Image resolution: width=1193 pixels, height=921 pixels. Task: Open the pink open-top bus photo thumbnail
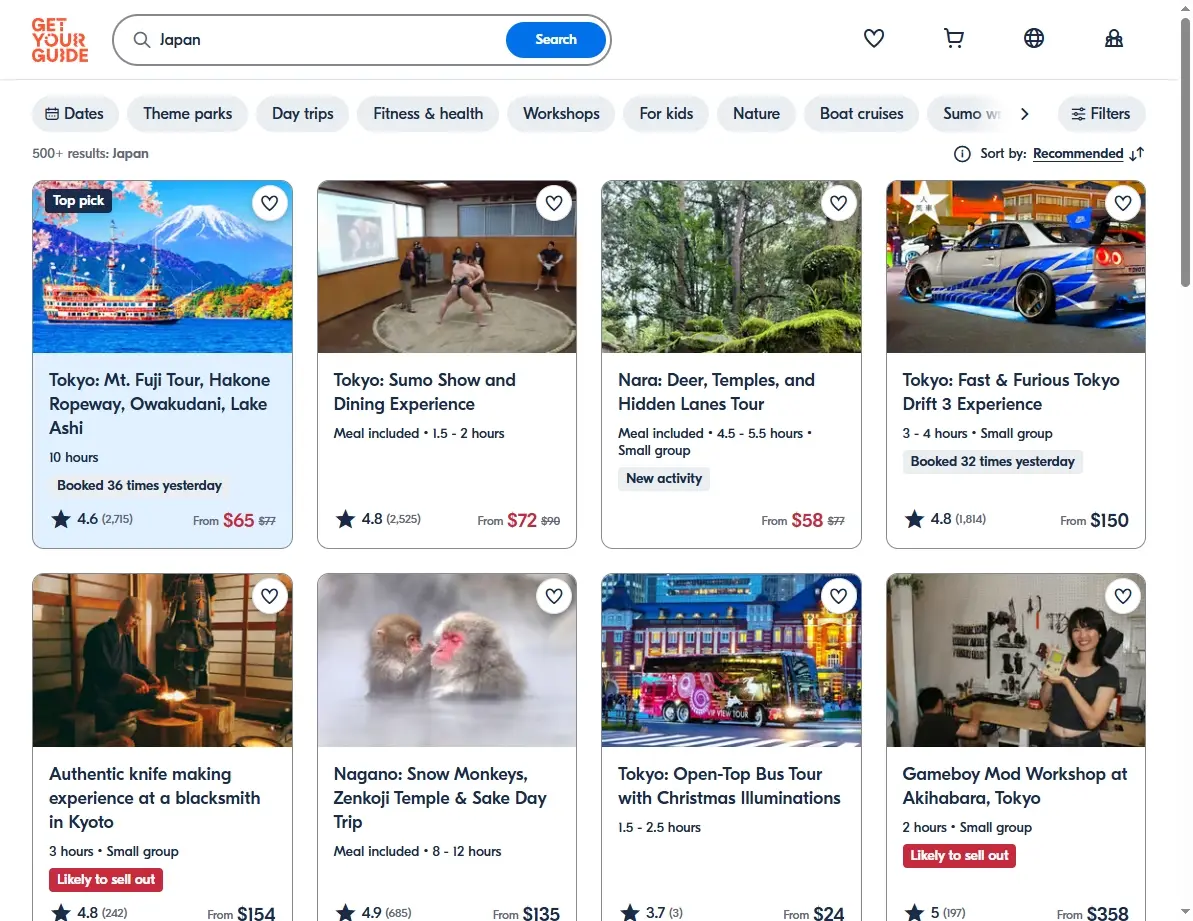pyautogui.click(x=731, y=660)
